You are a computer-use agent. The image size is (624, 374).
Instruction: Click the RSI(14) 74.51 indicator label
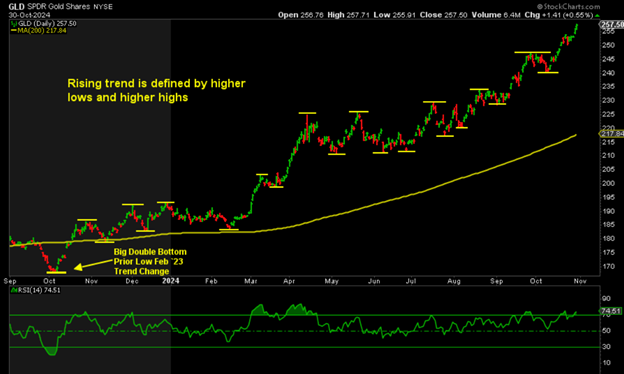[x=39, y=290]
